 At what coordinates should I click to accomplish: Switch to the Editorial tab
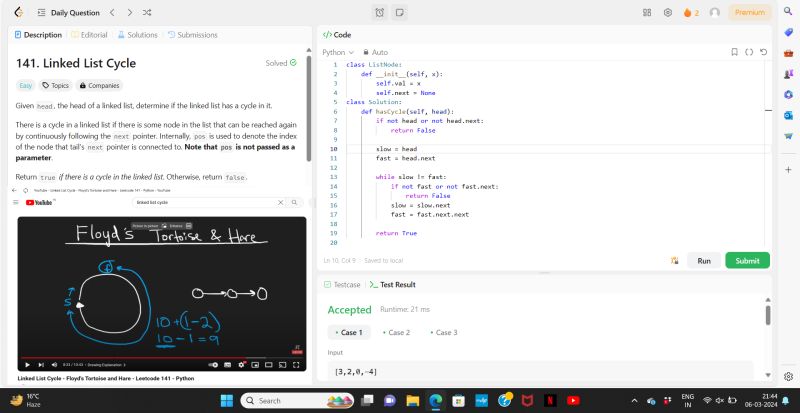pos(89,35)
